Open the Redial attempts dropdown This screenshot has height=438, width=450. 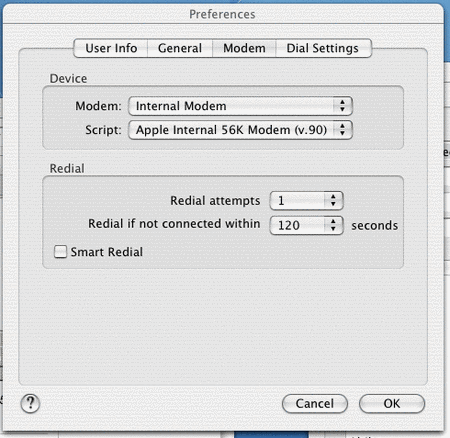point(306,201)
